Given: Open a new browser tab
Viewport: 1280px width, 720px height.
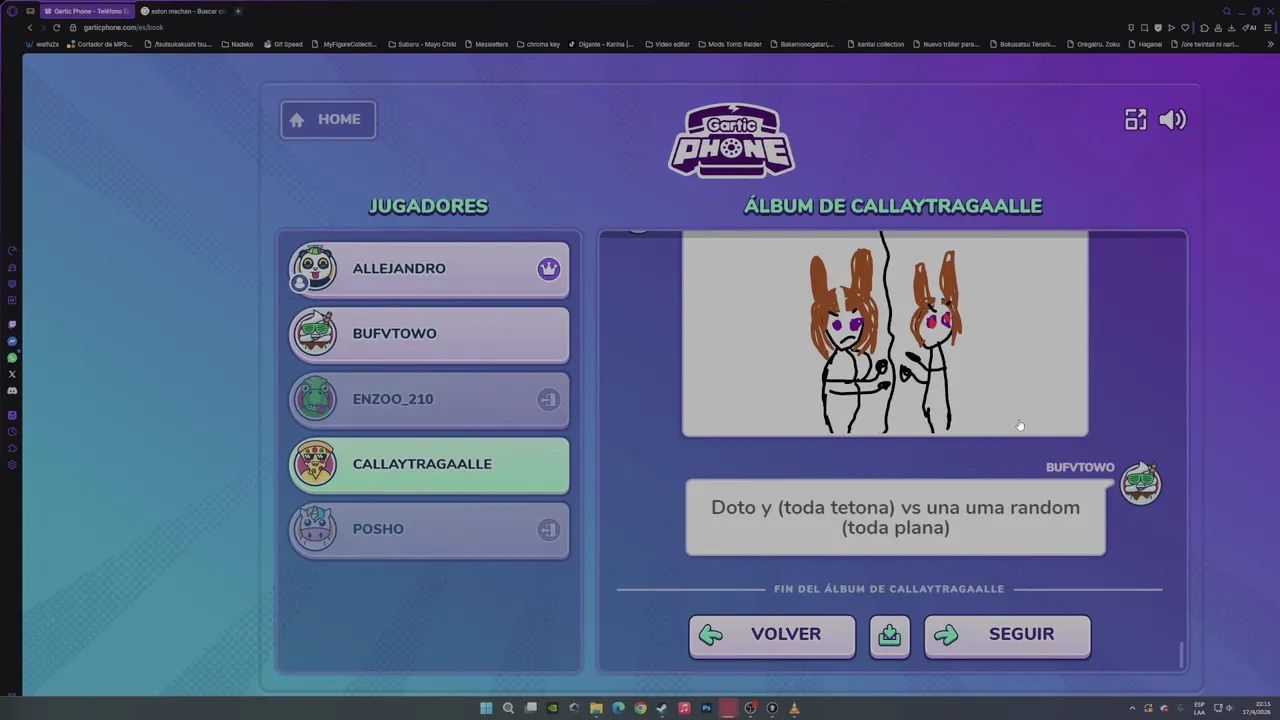Looking at the screenshot, I should pyautogui.click(x=238, y=11).
